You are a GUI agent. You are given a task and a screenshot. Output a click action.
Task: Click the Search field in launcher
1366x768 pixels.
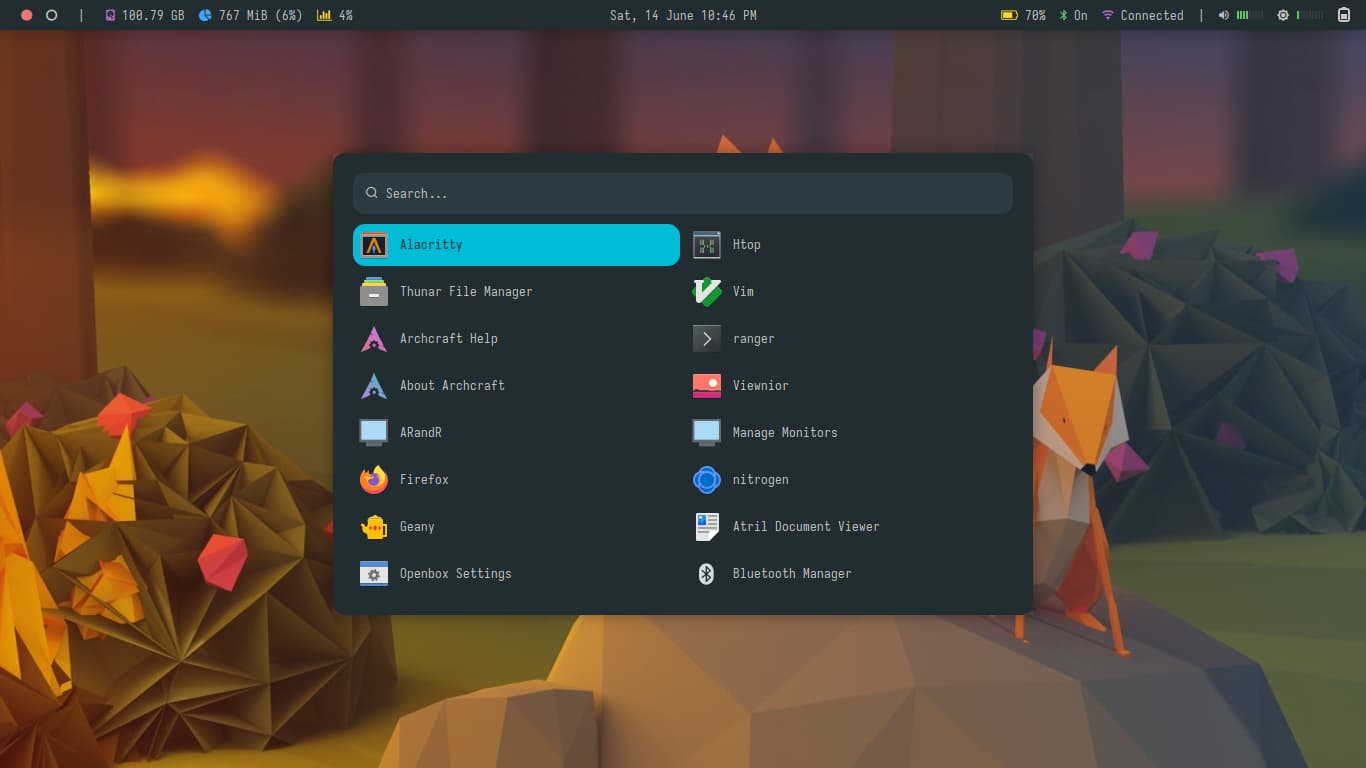tap(683, 193)
